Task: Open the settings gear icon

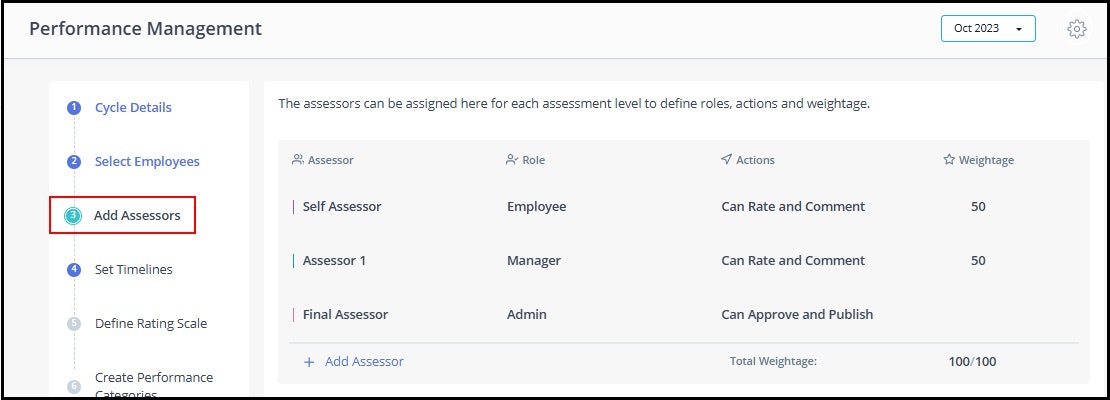Action: (1076, 29)
